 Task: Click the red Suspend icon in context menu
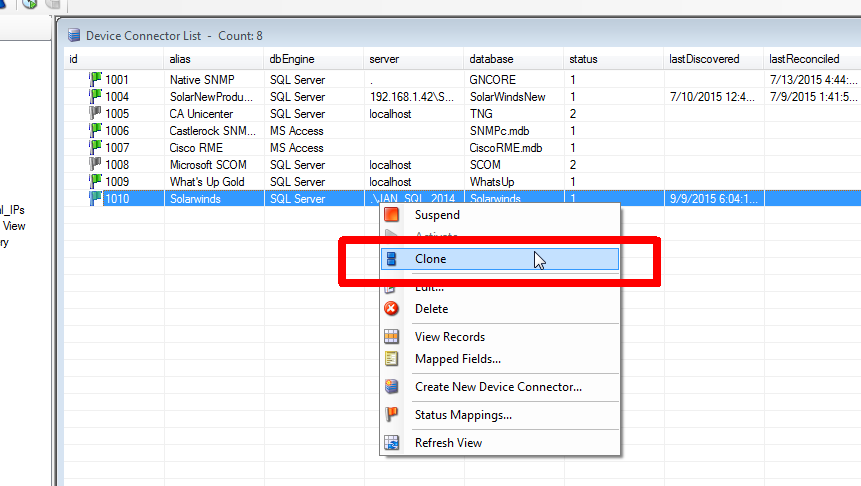click(x=392, y=215)
